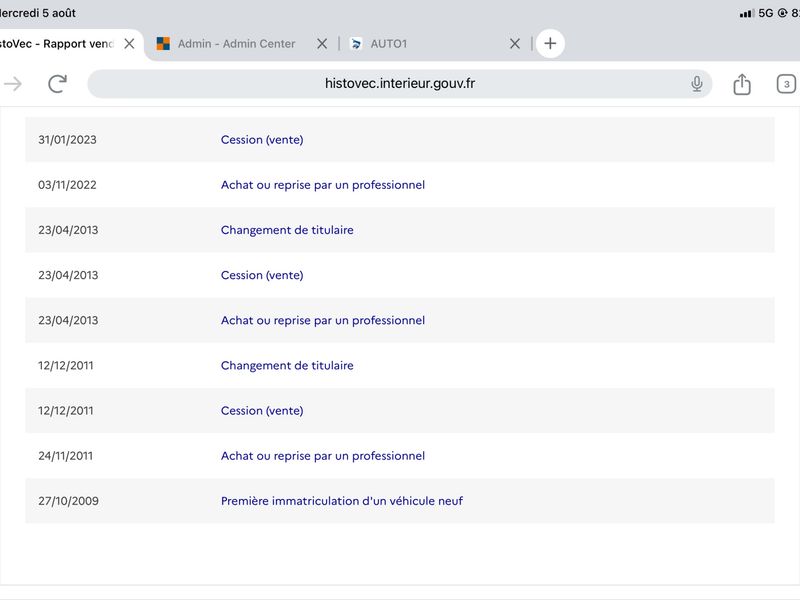
Task: Click 'Cession (vente)' in the 23/04/2013 row
Action: (262, 275)
